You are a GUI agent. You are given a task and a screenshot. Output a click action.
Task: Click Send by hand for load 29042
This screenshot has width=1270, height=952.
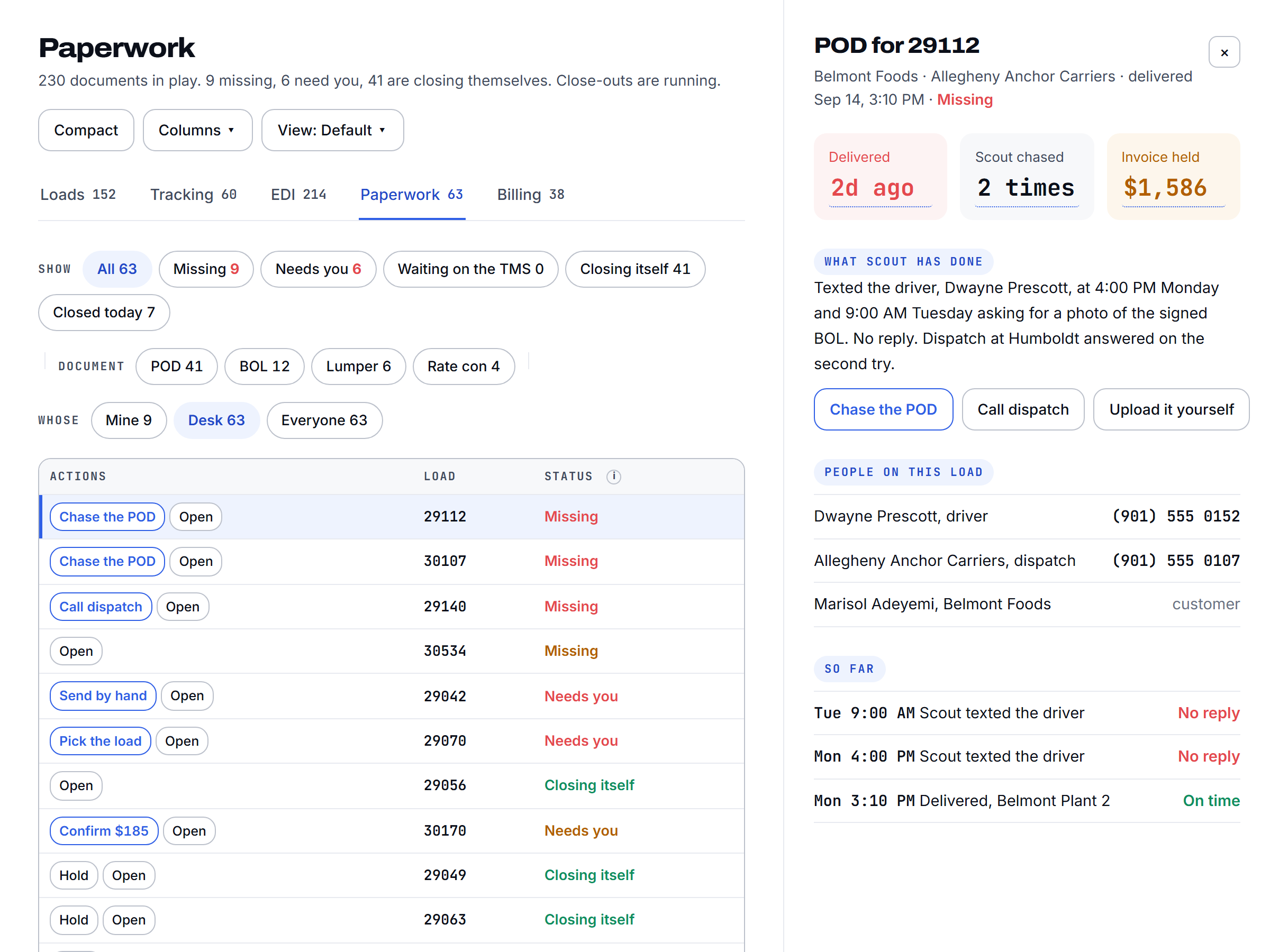pyautogui.click(x=103, y=696)
